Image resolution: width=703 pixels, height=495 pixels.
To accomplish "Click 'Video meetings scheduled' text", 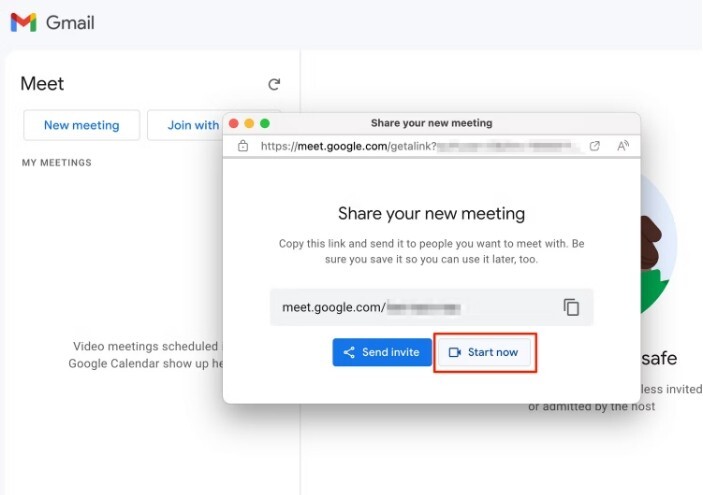I will point(145,355).
